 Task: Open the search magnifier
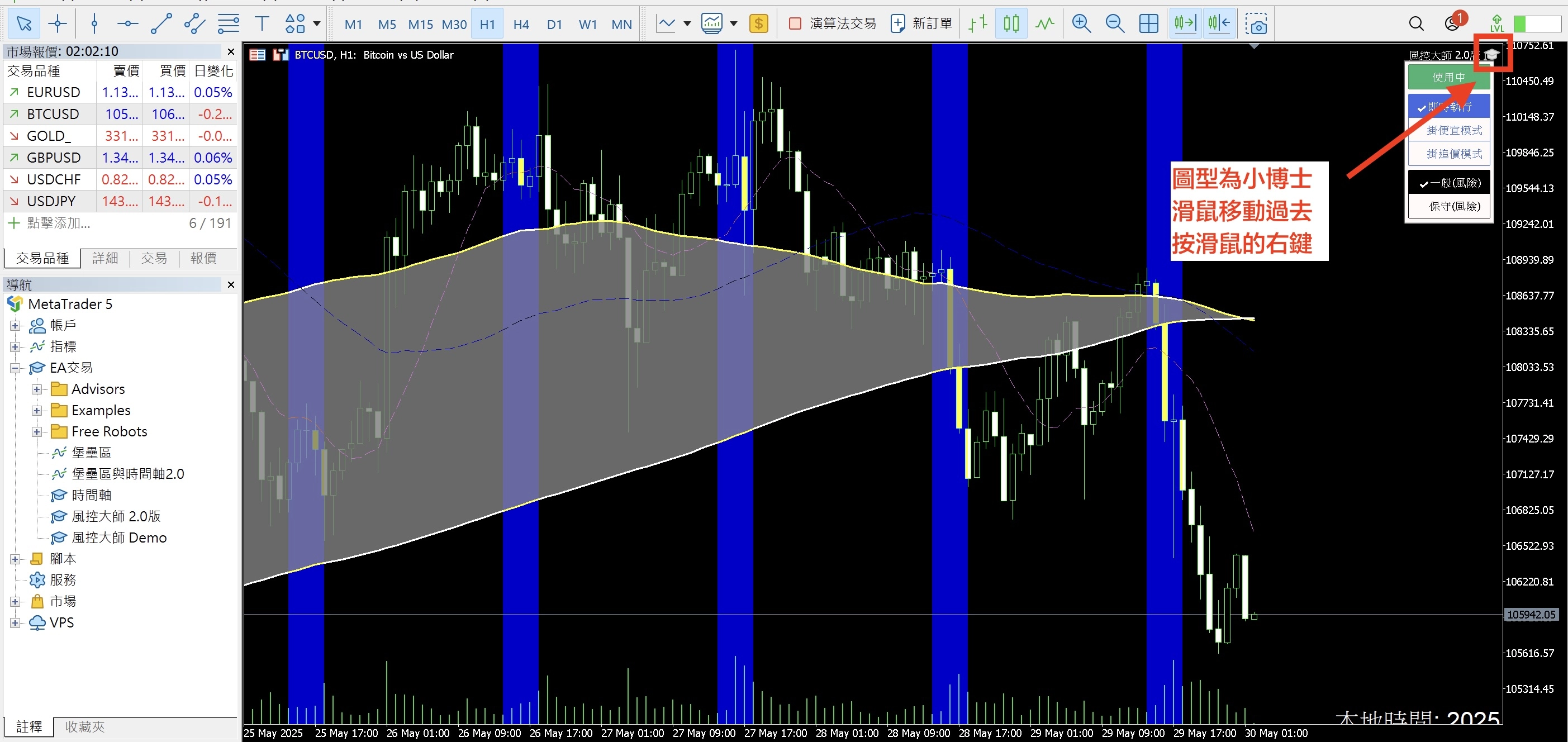[1417, 23]
